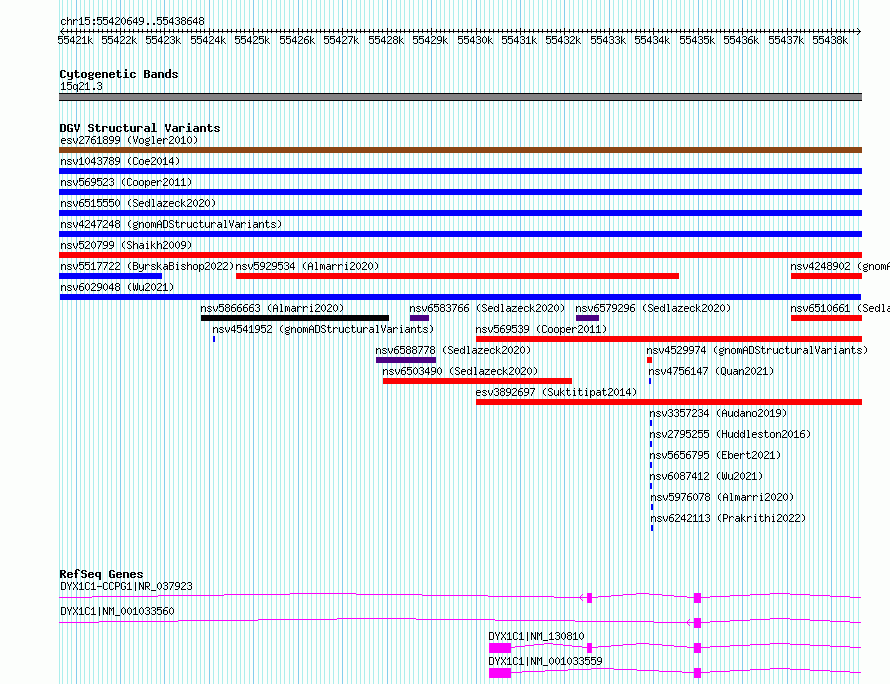Click the small red nsv4529974 marker

click(x=649, y=360)
